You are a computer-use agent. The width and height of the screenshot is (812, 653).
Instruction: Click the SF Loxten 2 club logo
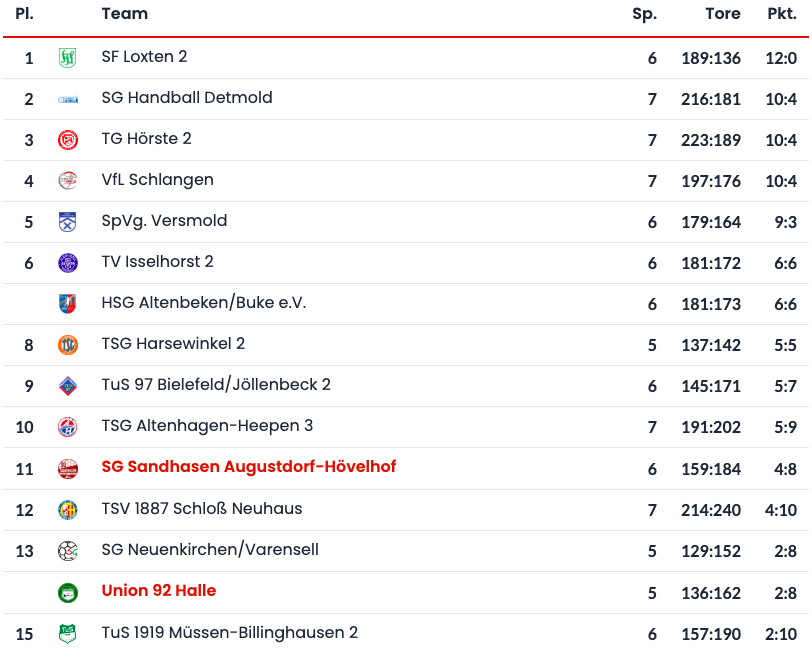(x=67, y=58)
